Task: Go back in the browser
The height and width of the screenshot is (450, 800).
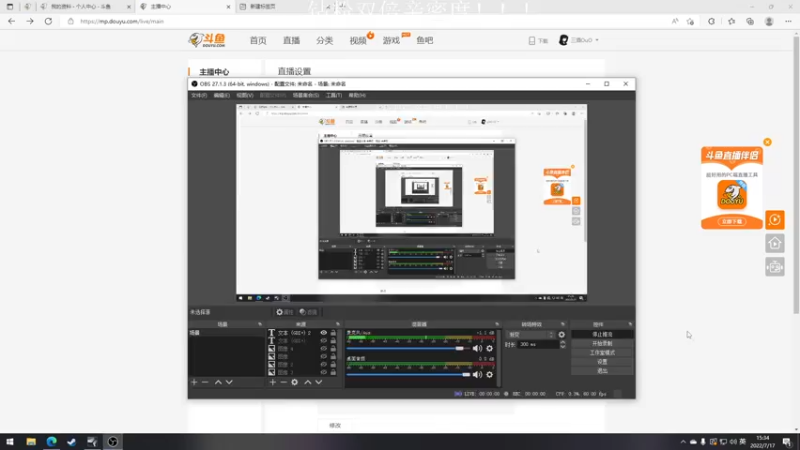Action: point(11,21)
